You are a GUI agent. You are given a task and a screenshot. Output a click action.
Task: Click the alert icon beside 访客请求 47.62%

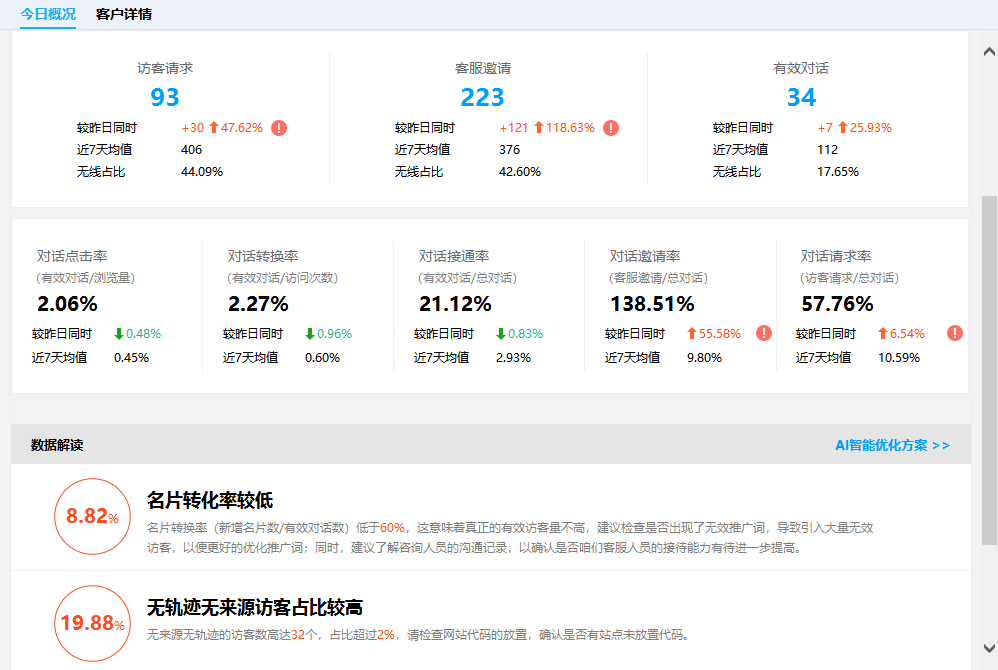click(x=279, y=128)
